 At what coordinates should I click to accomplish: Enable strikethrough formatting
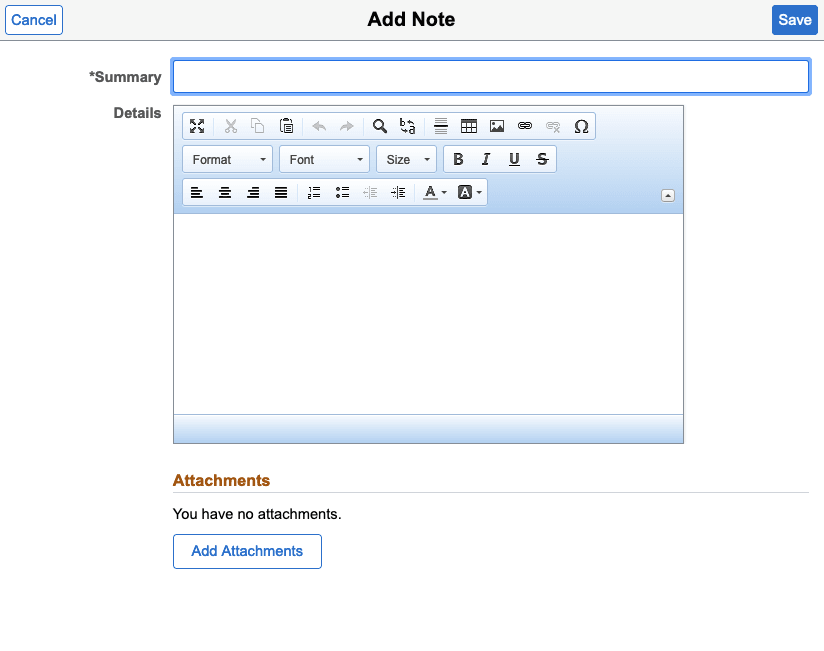542,158
